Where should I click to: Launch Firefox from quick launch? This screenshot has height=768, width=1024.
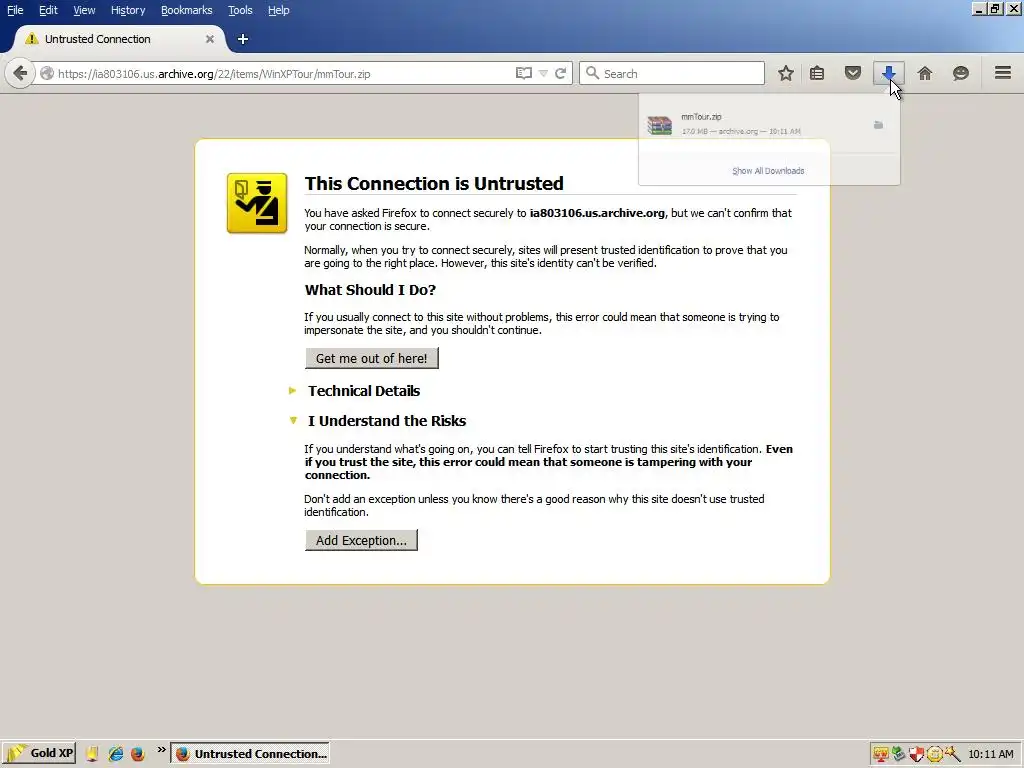(137, 753)
